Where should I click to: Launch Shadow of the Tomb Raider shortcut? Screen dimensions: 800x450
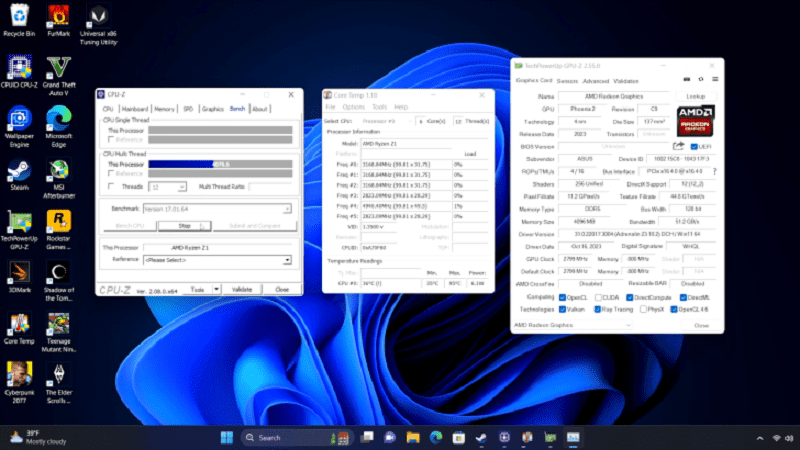[x=59, y=282]
